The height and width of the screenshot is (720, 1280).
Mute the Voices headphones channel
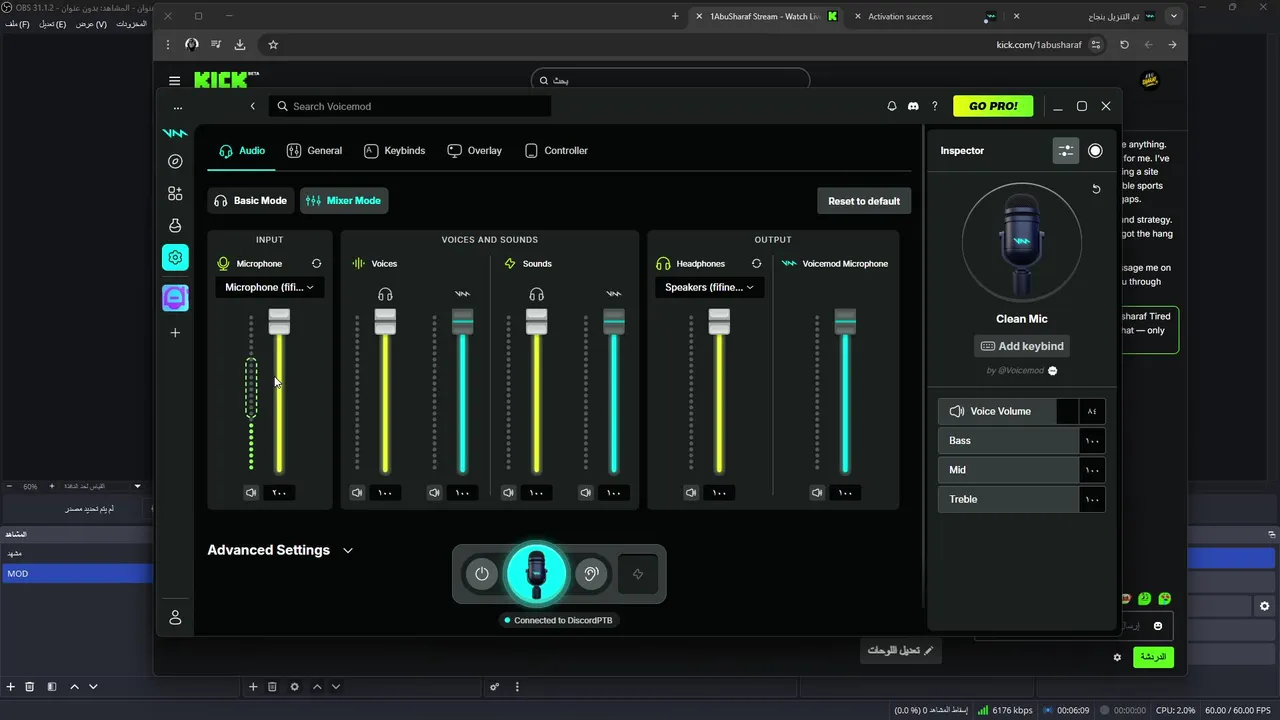point(357,492)
